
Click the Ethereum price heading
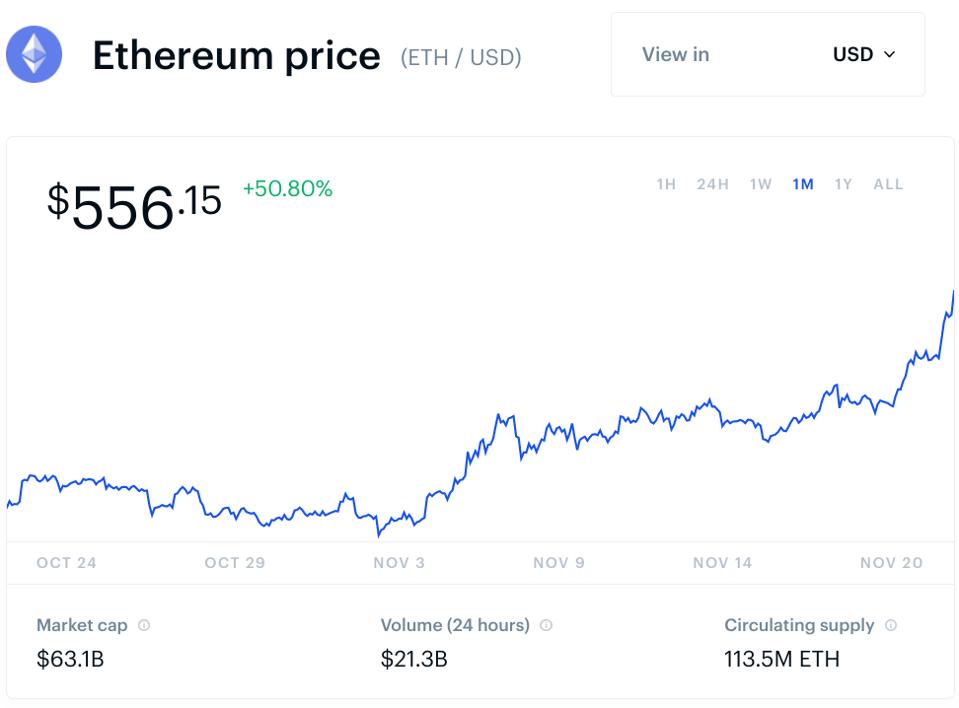237,55
